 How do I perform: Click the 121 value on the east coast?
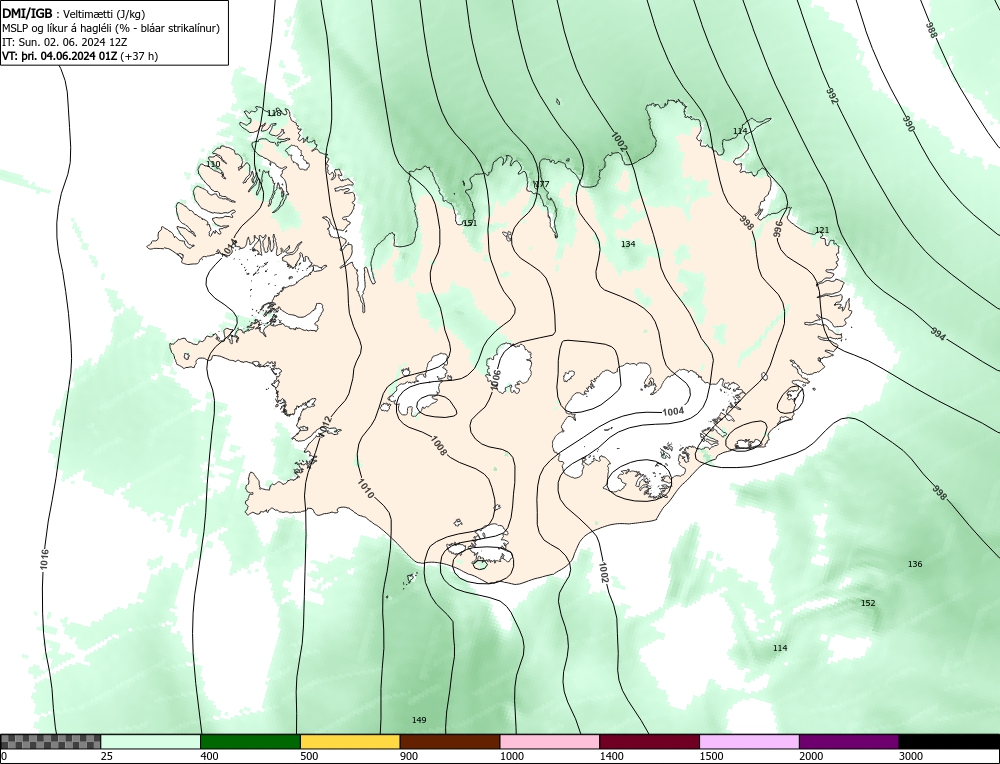pos(822,230)
